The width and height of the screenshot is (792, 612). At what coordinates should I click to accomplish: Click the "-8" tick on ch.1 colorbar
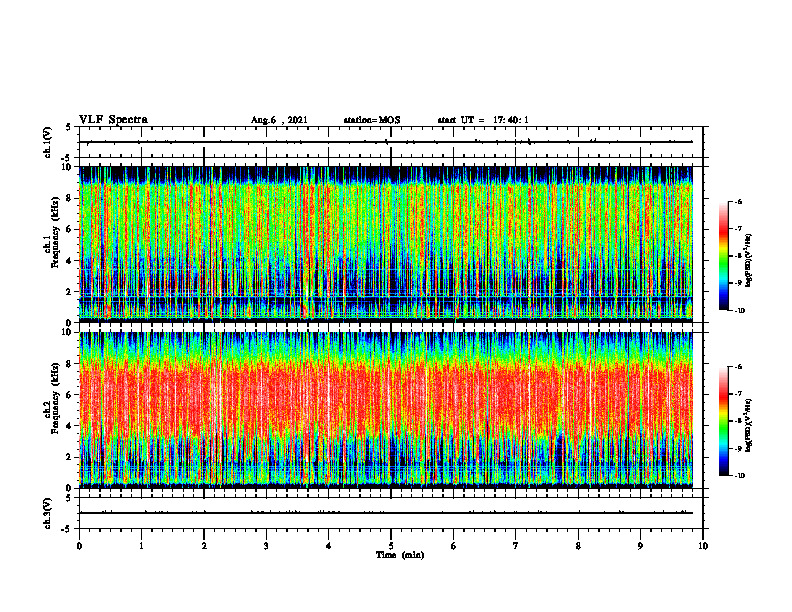[738, 256]
